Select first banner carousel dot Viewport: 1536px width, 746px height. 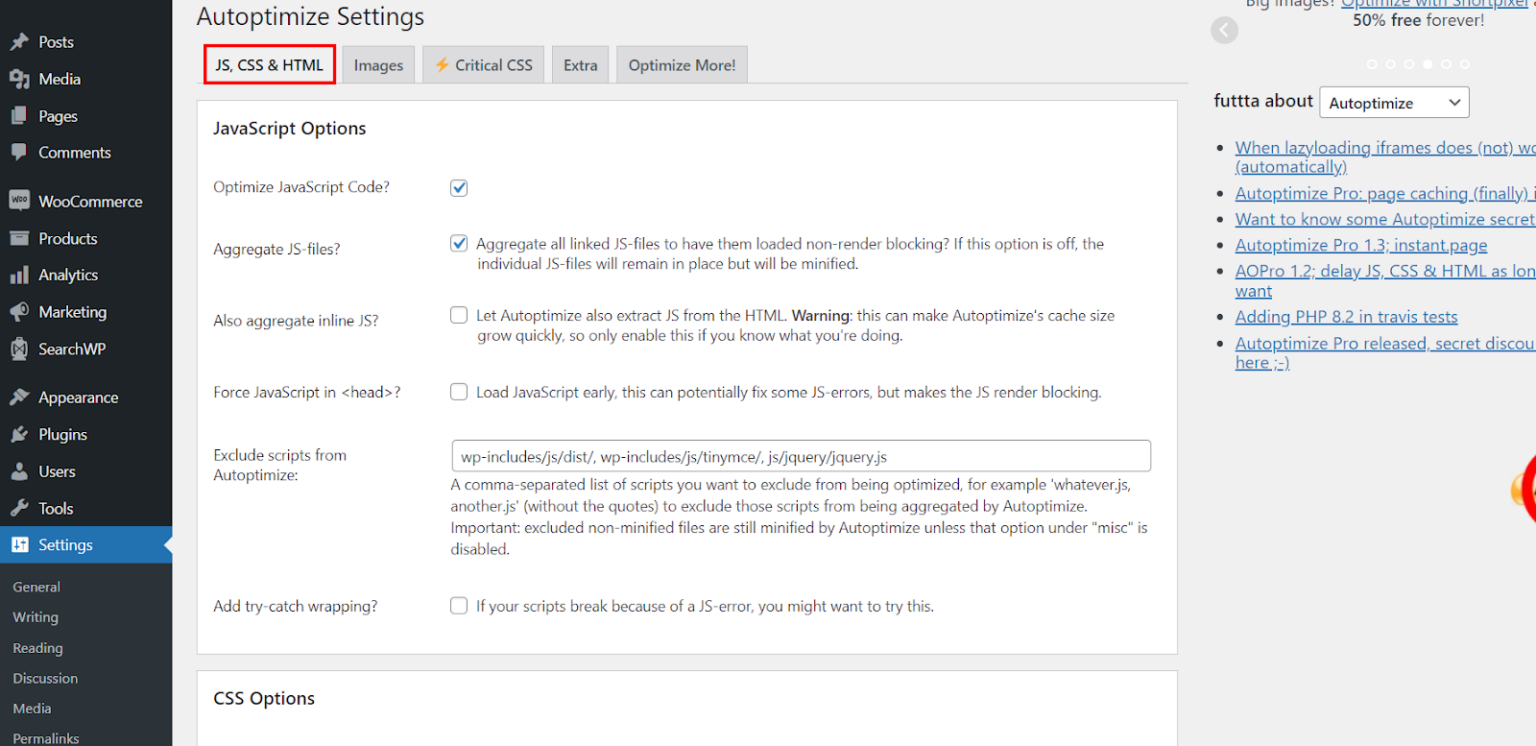(1372, 64)
